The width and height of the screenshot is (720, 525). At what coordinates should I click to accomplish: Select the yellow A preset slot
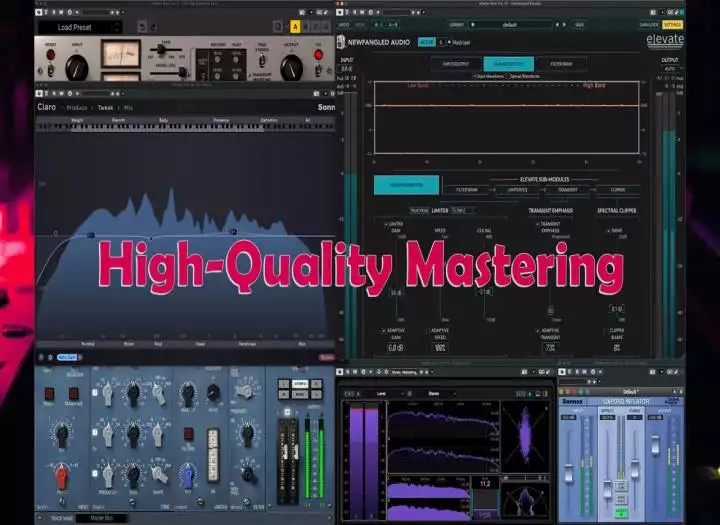295,27
